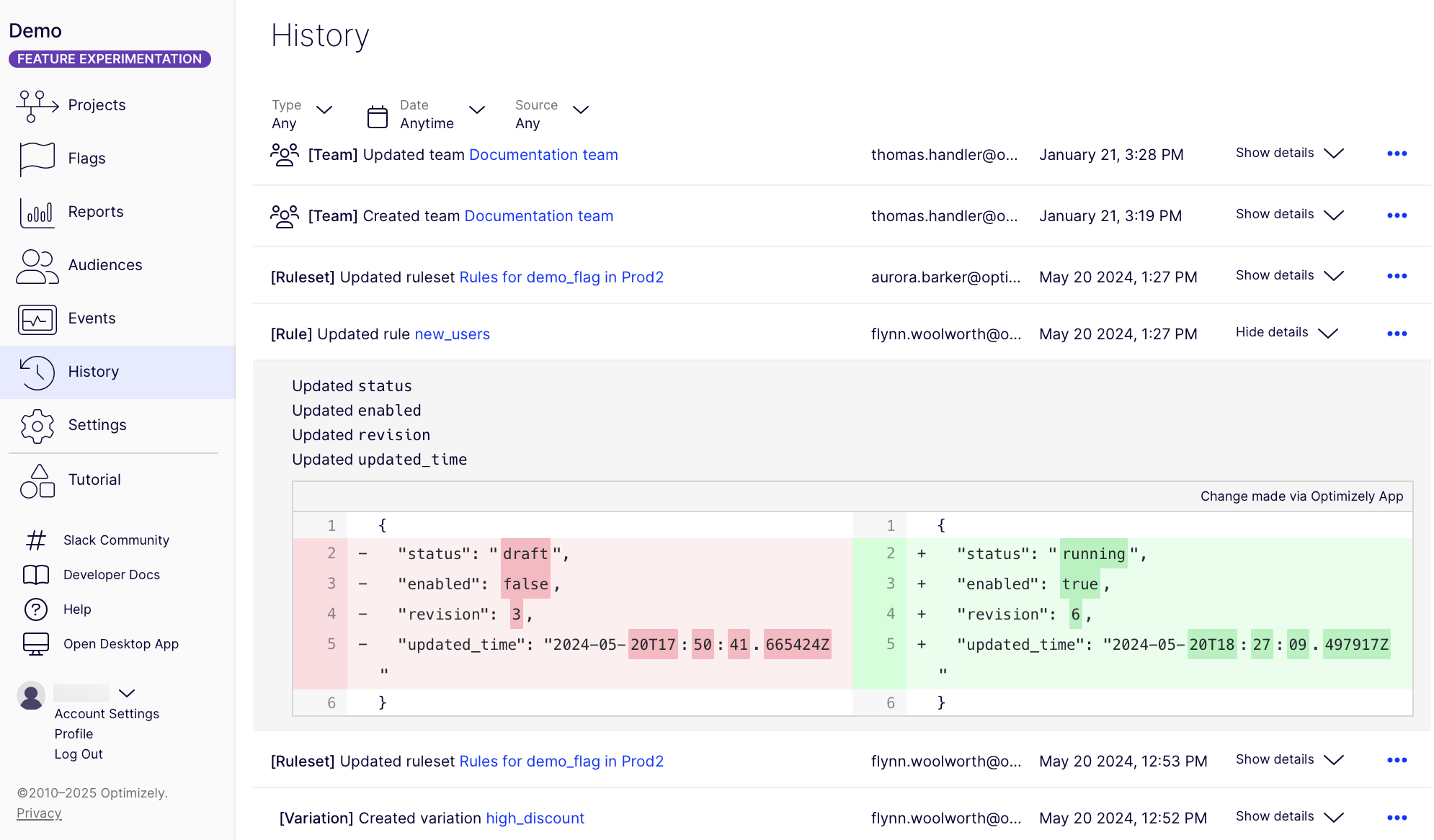The width and height of the screenshot is (1434, 840).
Task: Open the Type filter dropdown
Action: 324,110
